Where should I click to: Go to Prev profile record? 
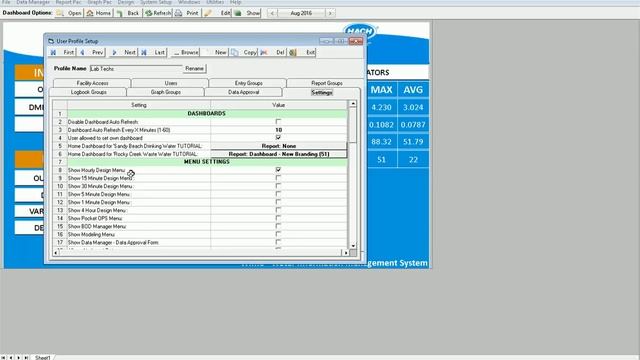[92, 52]
